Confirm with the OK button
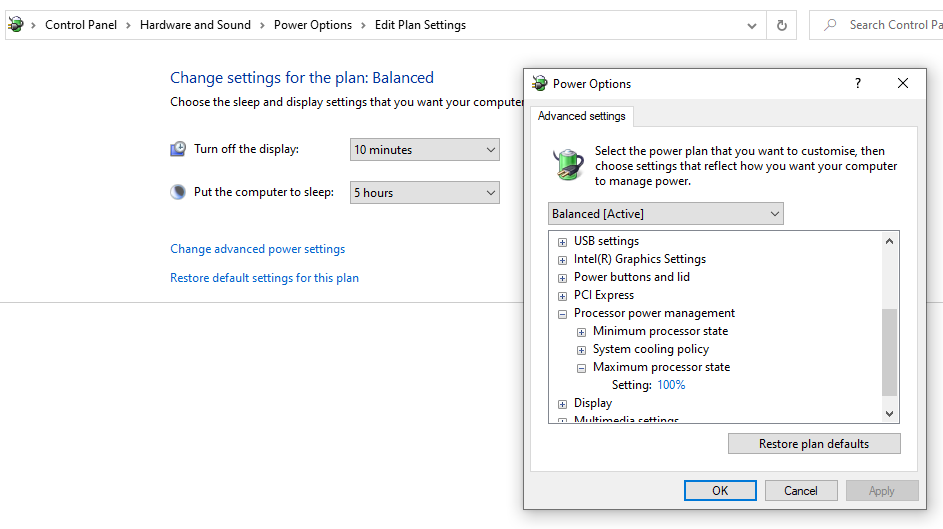The height and width of the screenshot is (529, 943). [720, 491]
